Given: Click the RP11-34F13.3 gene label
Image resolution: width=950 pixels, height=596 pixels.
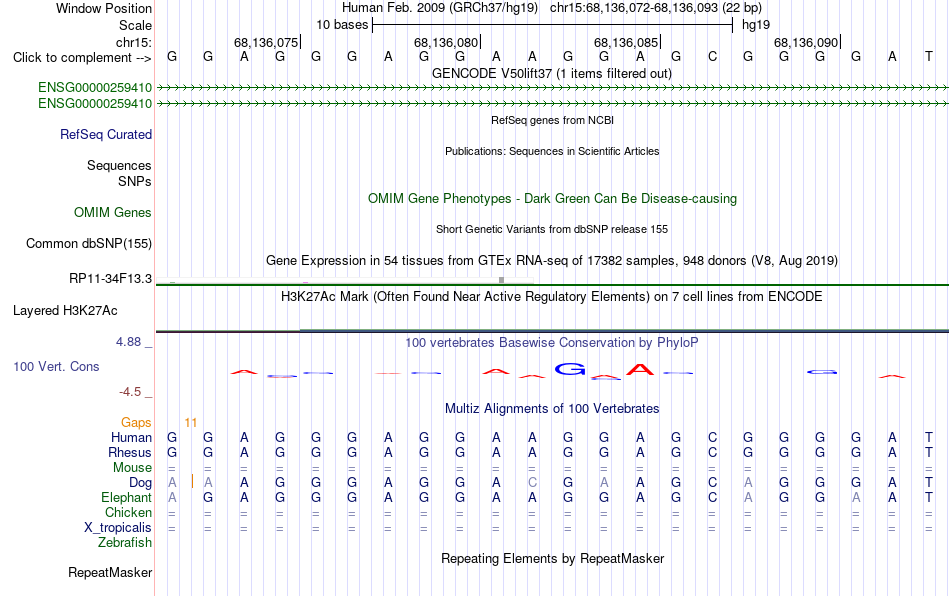Looking at the screenshot, I should pos(110,279).
